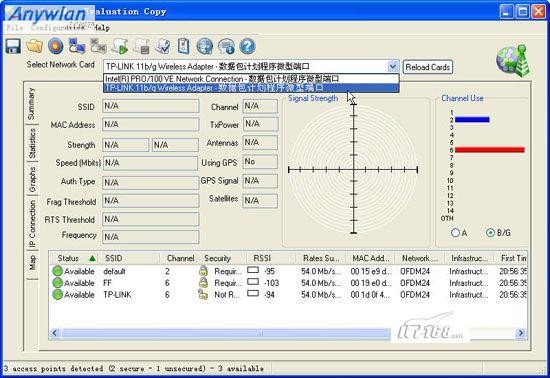This screenshot has height=378, width=550.
Task: Sort by the Network column header
Action: [x=420, y=258]
